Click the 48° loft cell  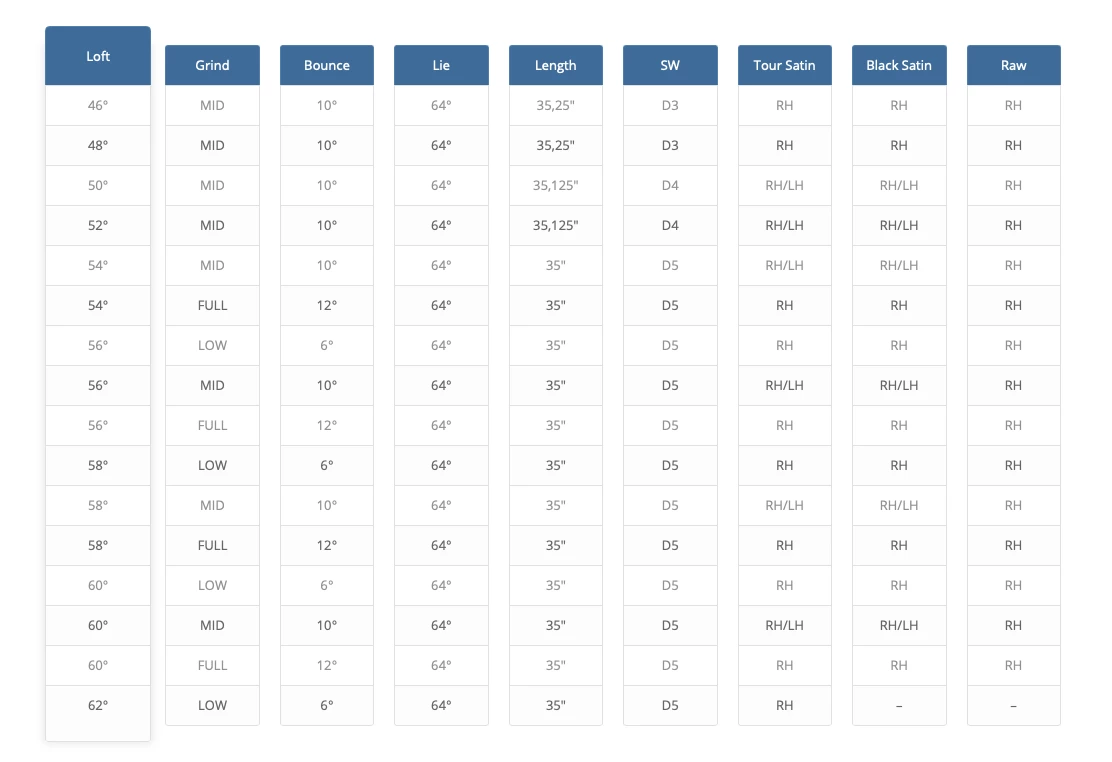point(98,145)
